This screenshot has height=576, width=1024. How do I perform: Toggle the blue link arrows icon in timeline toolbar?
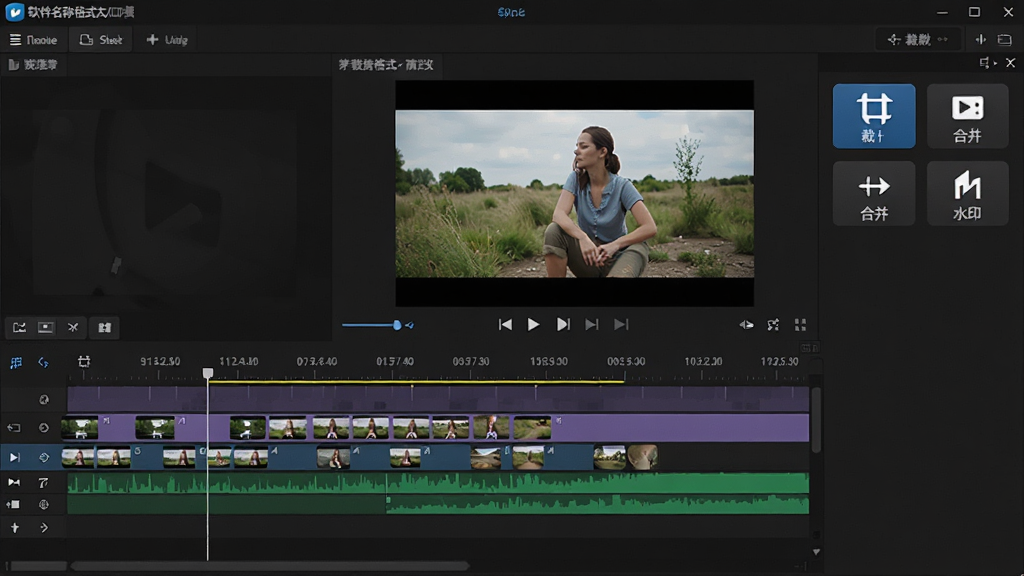43,362
